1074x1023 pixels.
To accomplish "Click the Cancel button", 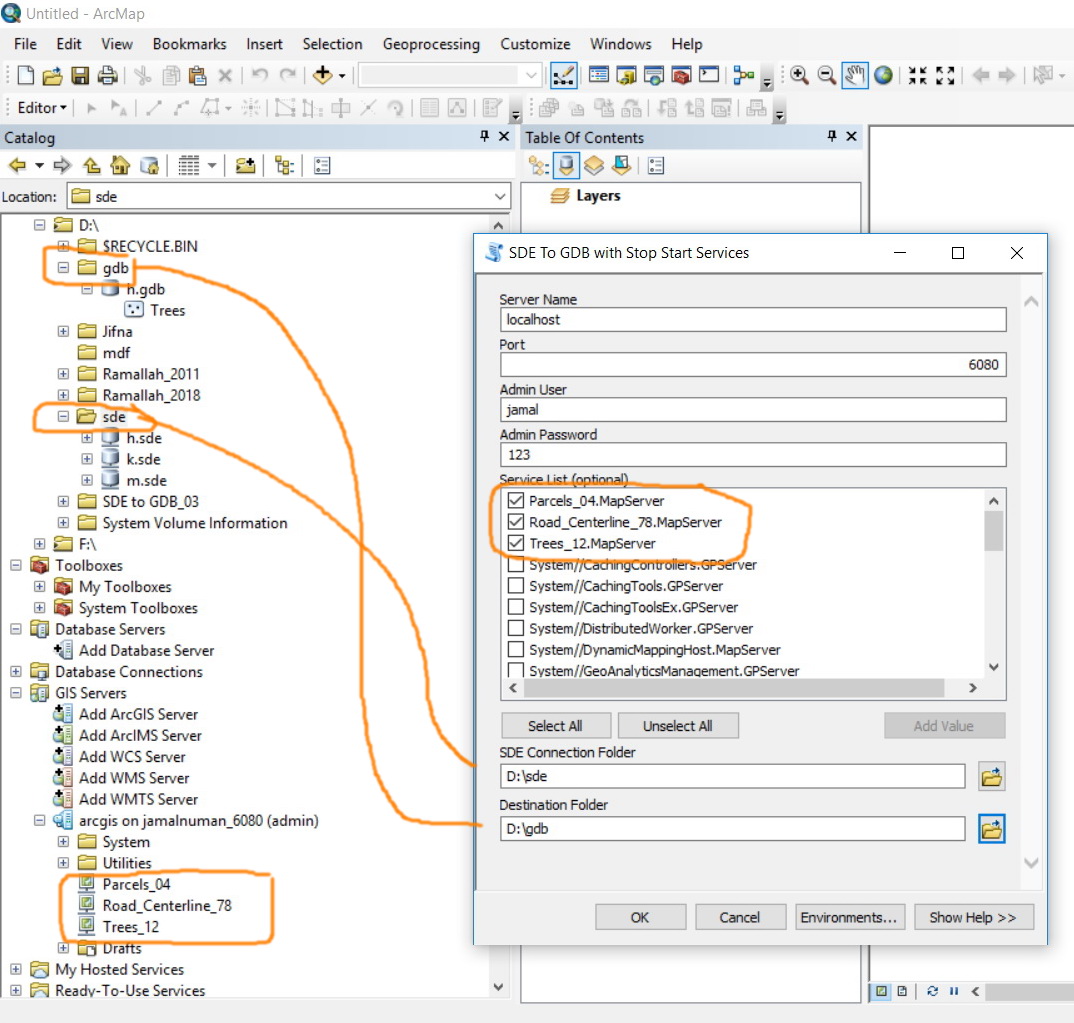I will (x=740, y=918).
